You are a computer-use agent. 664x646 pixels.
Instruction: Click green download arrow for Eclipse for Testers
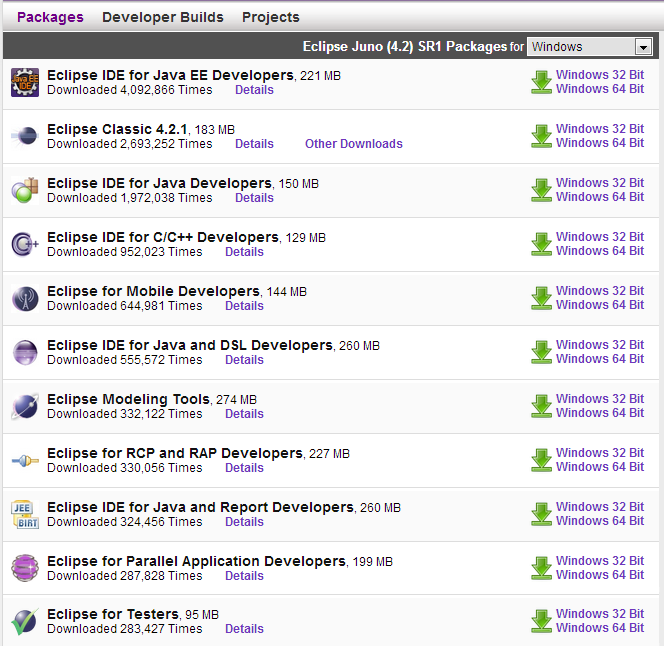click(x=541, y=621)
